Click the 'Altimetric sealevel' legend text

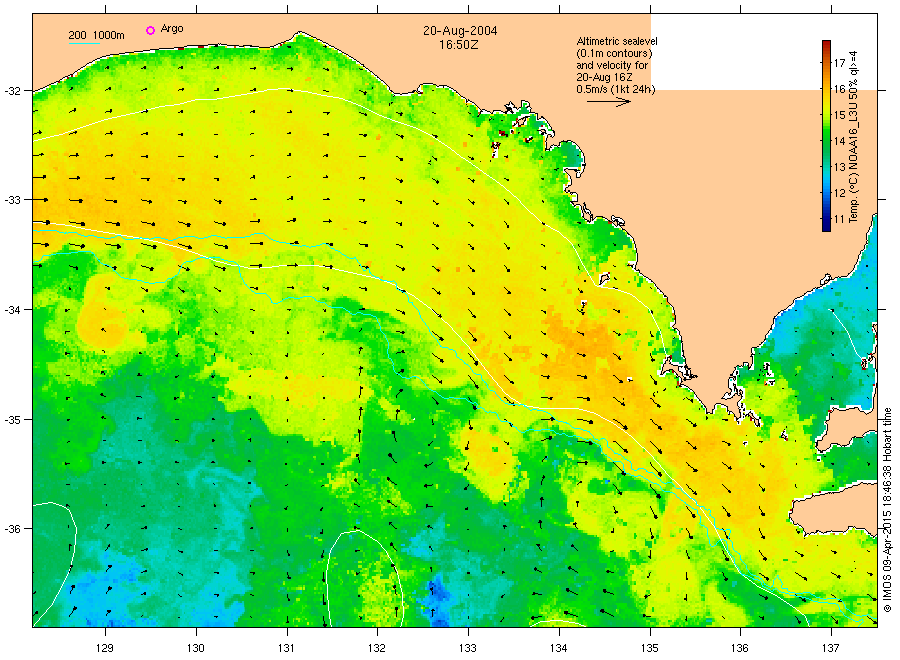pyautogui.click(x=617, y=41)
